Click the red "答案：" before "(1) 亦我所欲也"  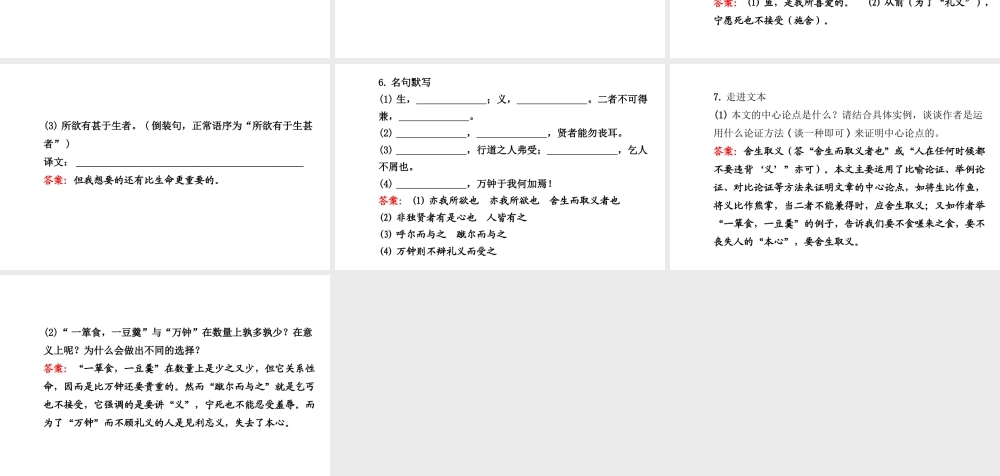point(390,200)
